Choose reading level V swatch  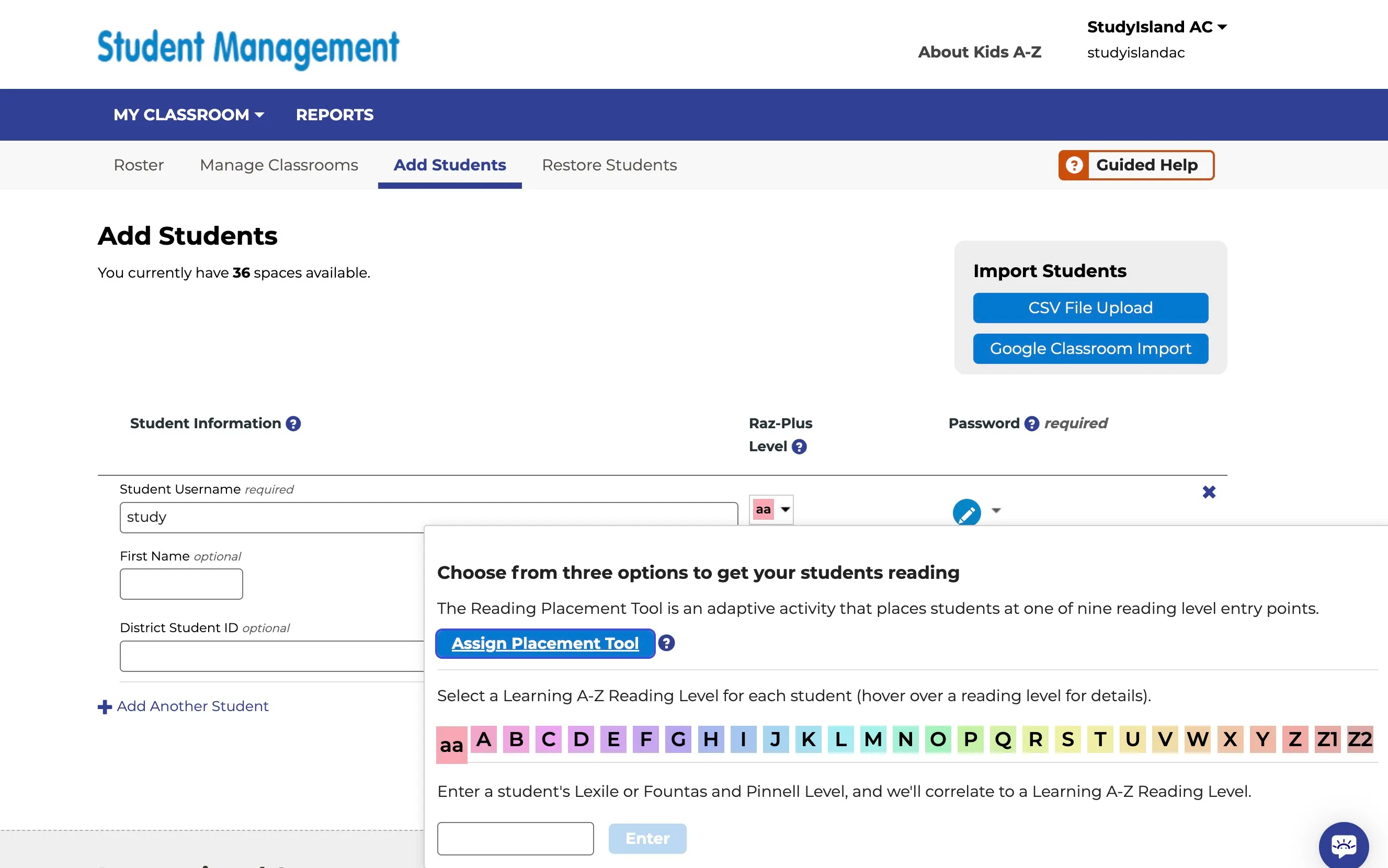pyautogui.click(x=1165, y=739)
